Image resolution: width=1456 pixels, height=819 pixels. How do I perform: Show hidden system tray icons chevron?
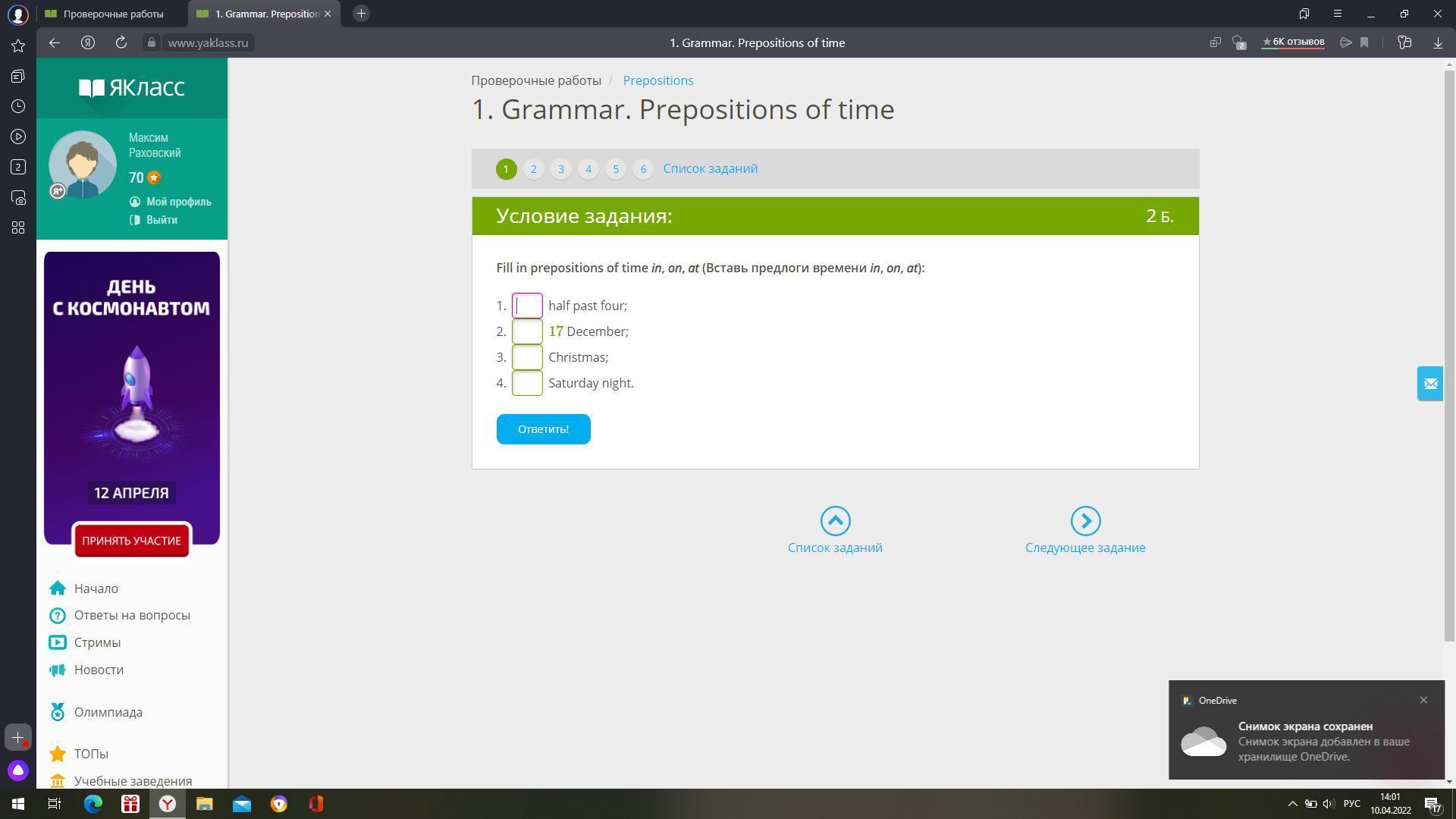[x=1293, y=804]
